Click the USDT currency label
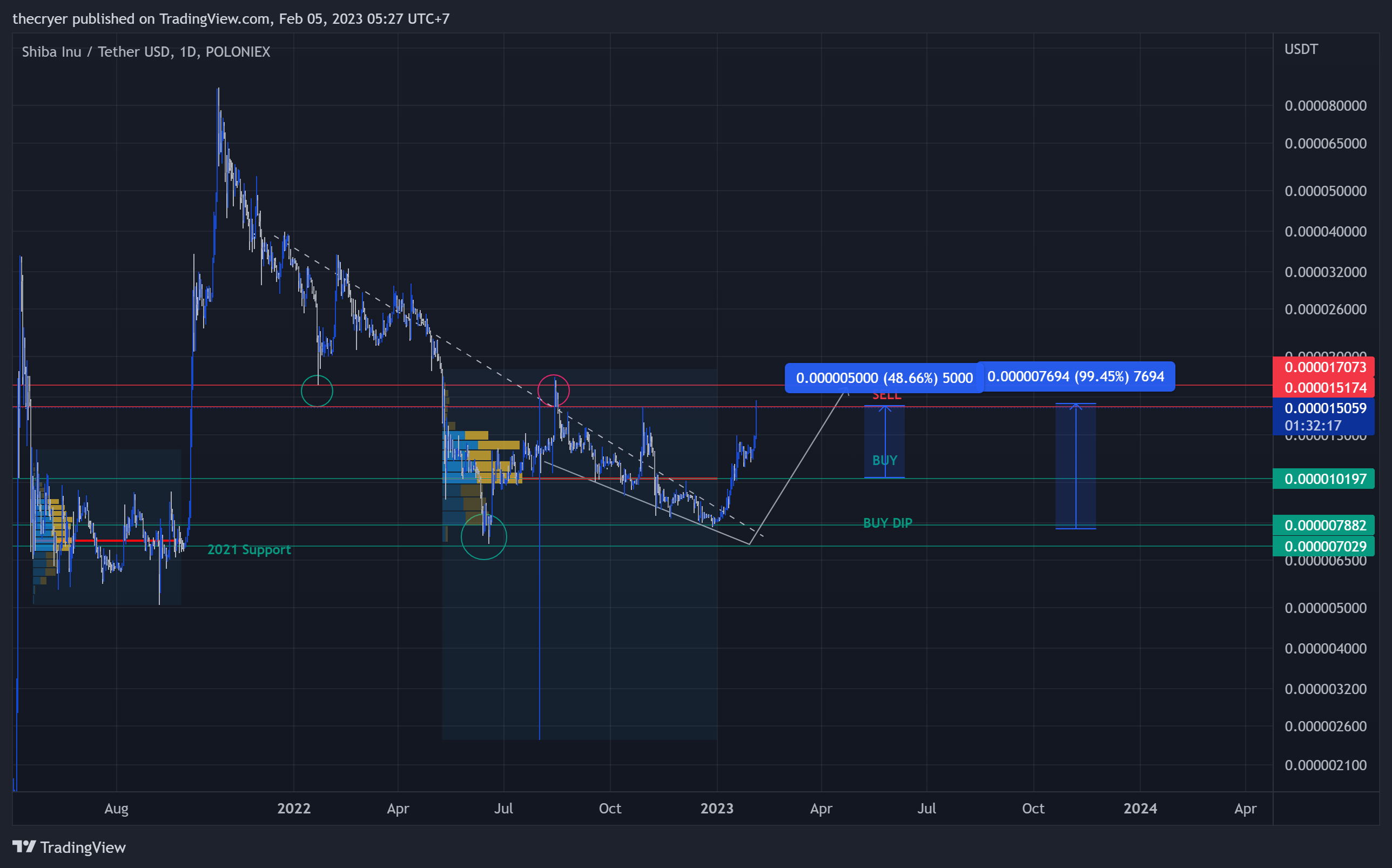The width and height of the screenshot is (1392, 868). (1301, 49)
